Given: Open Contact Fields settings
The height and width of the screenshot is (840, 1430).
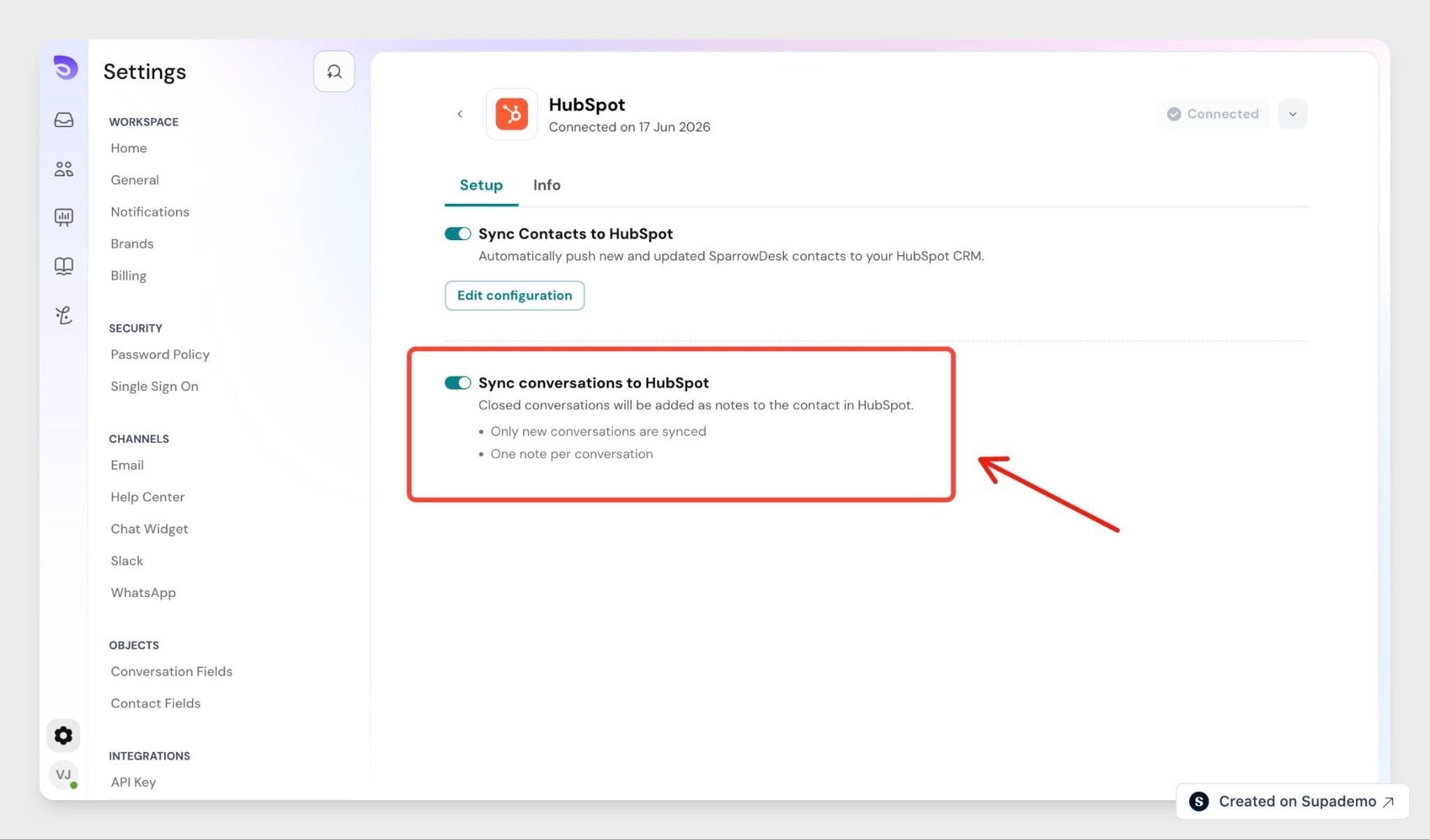Looking at the screenshot, I should click(156, 703).
